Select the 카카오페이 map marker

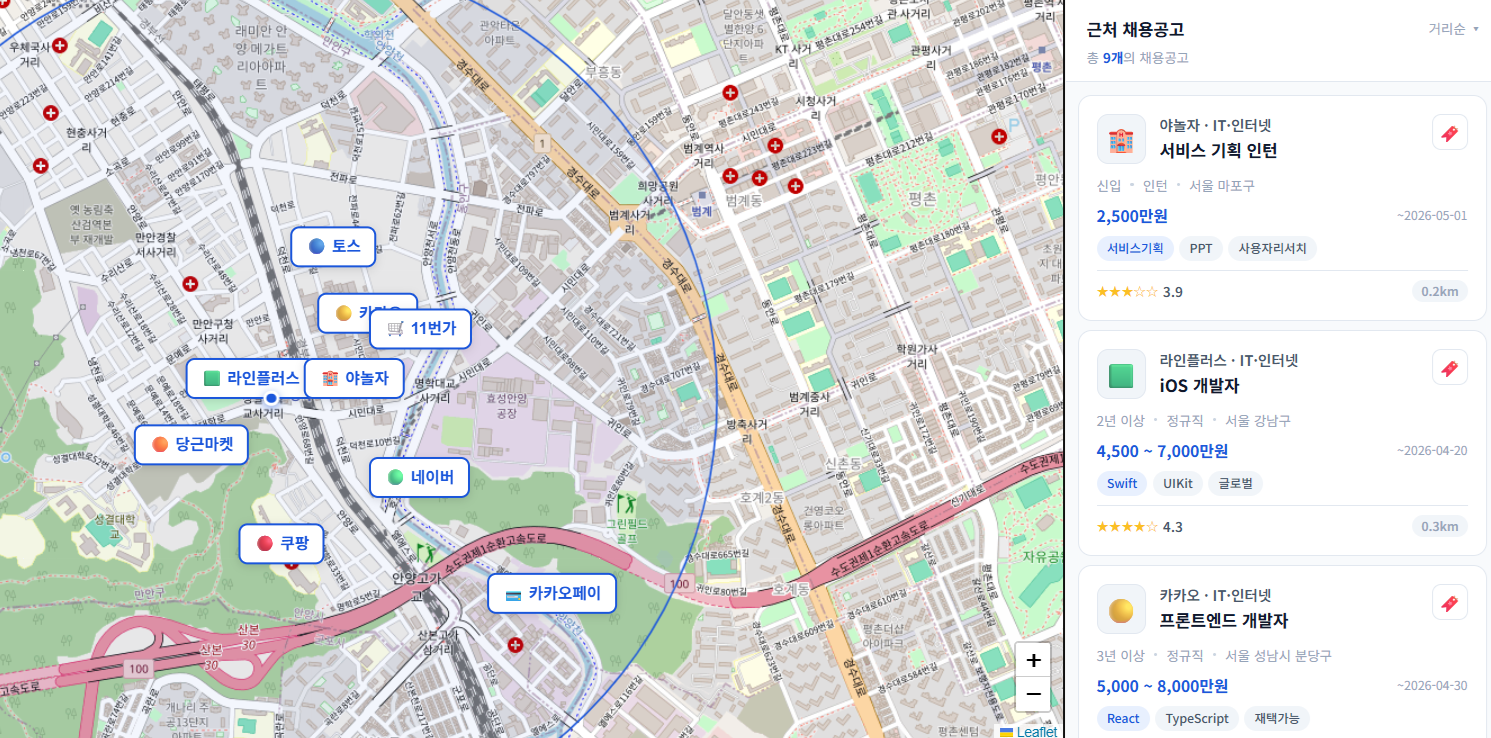[x=552, y=594]
